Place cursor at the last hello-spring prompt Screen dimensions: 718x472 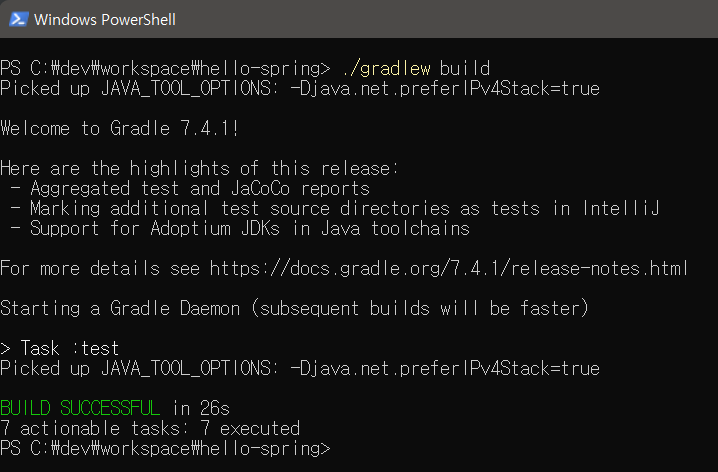point(165,448)
